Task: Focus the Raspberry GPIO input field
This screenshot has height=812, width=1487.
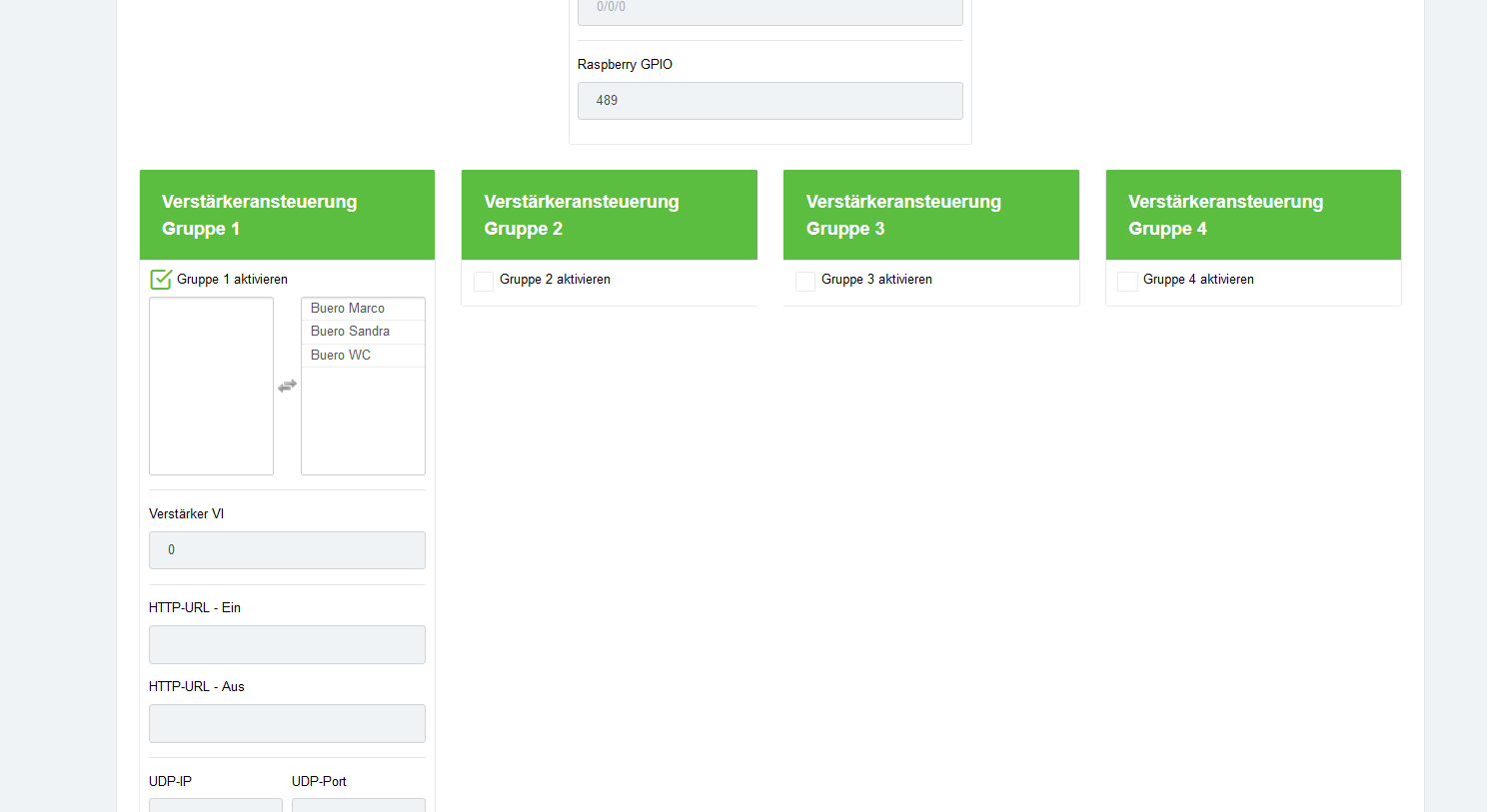Action: 769,101
